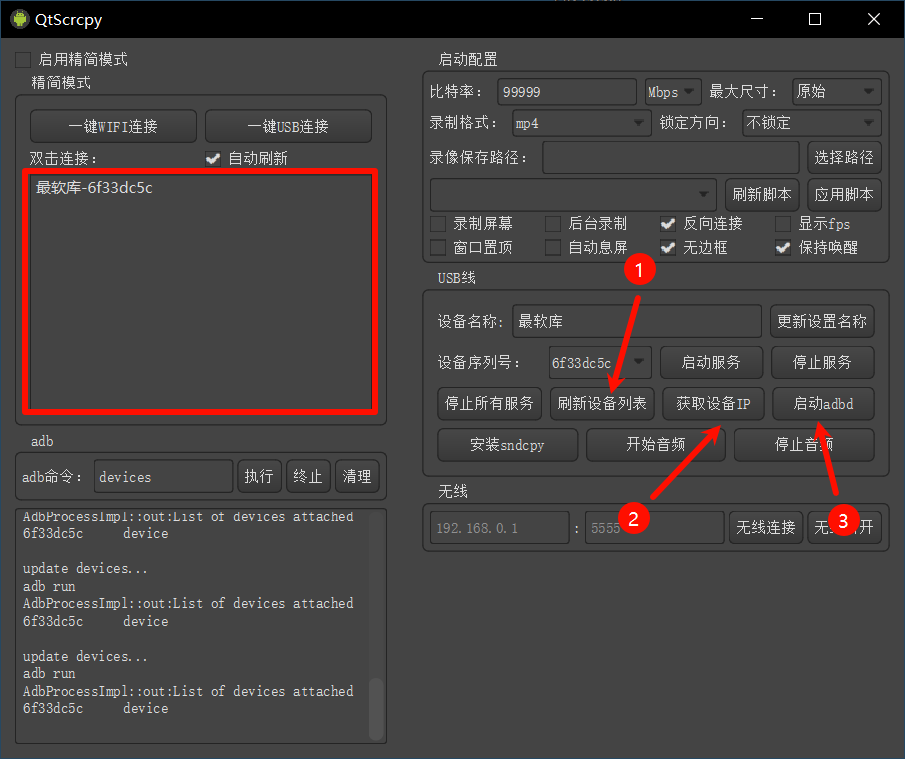Screen dimensions: 905x759
Task: Enable the 启用精简模式 checkbox
Action: tap(23, 60)
